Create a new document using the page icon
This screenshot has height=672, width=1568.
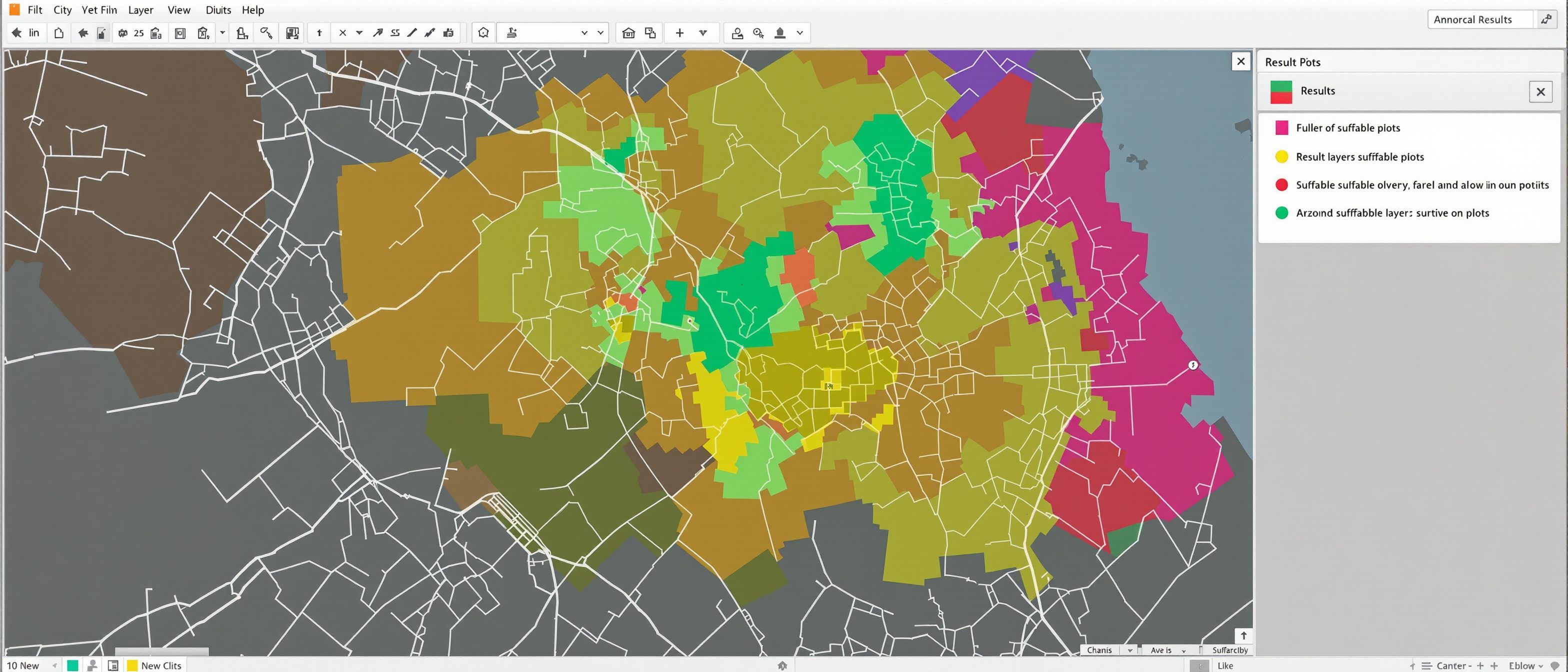(x=59, y=33)
